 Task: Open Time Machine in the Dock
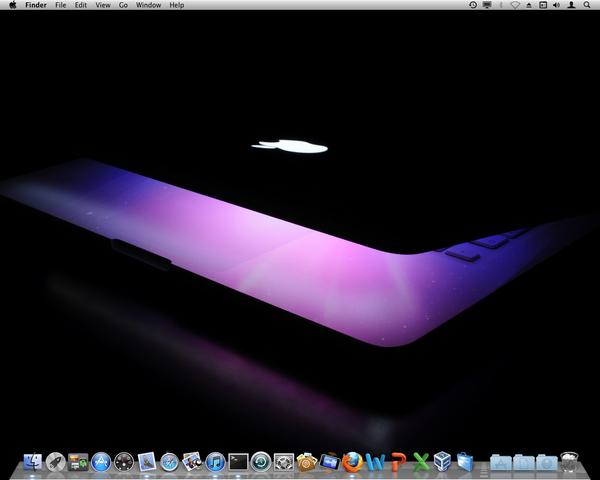[x=261, y=462]
